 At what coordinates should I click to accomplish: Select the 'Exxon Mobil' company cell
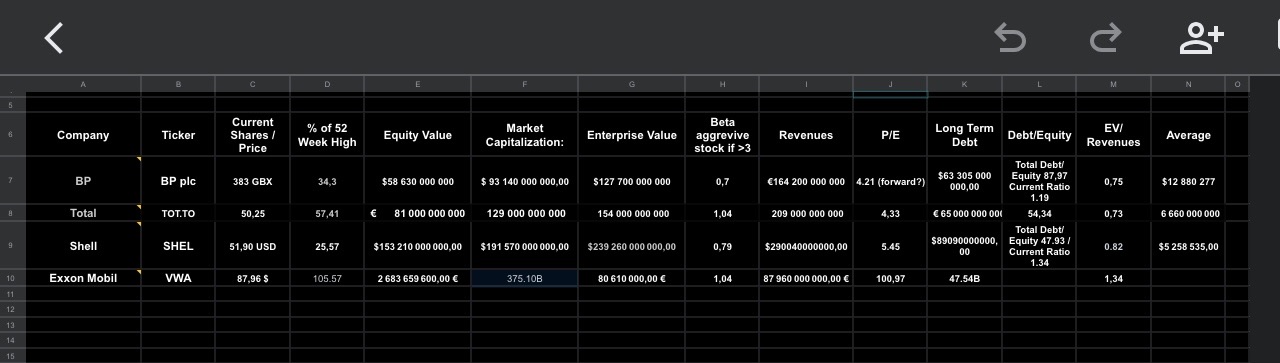click(x=83, y=279)
